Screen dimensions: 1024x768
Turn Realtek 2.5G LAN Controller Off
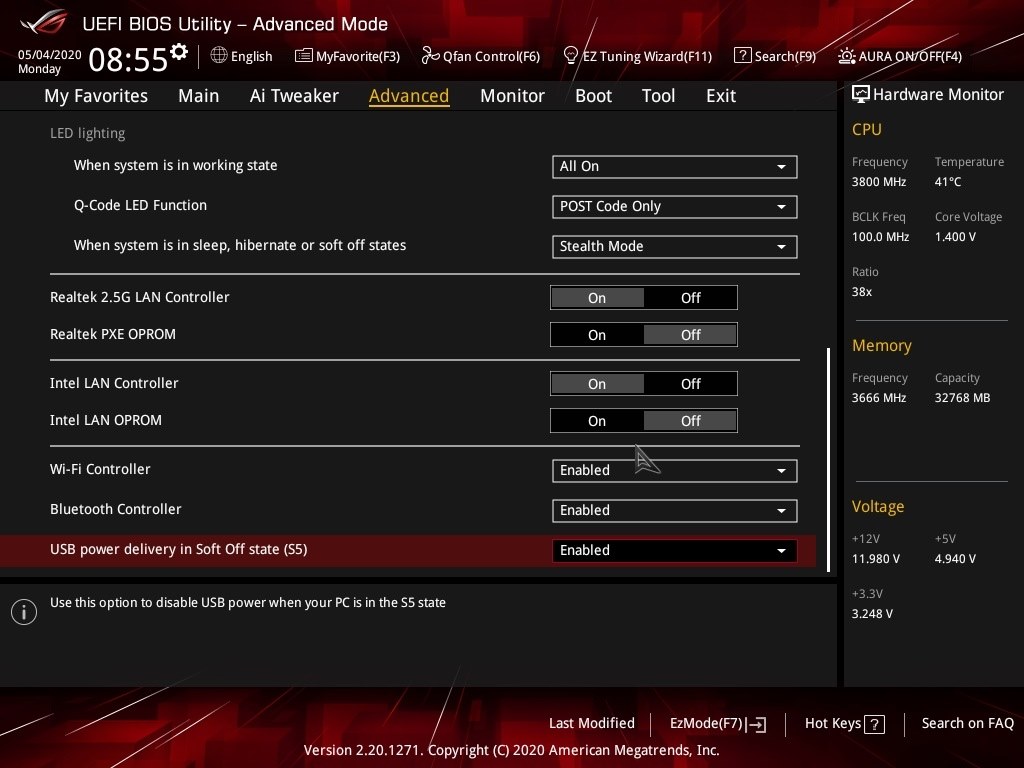pos(690,298)
